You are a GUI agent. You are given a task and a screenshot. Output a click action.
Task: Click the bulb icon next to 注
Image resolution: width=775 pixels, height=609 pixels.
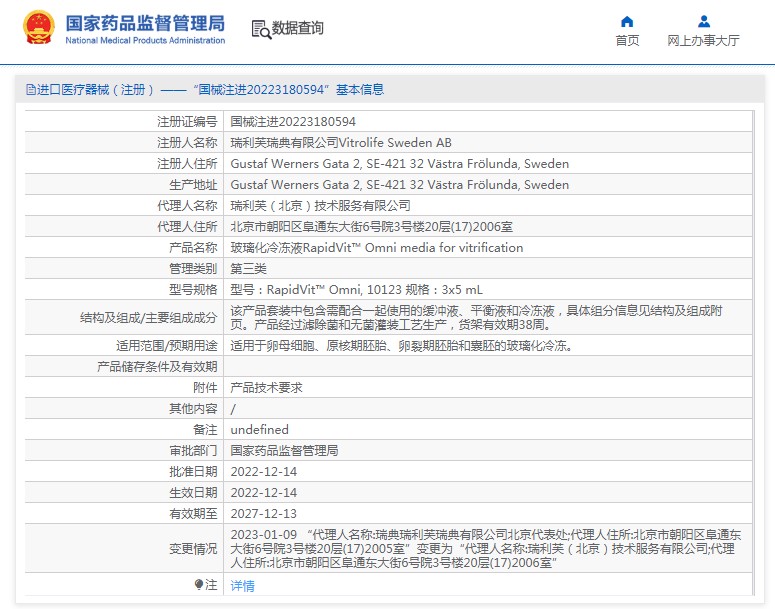coord(199,585)
